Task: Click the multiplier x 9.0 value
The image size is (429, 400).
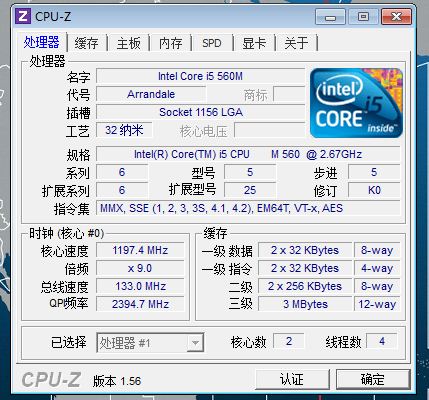Action: tap(140, 268)
